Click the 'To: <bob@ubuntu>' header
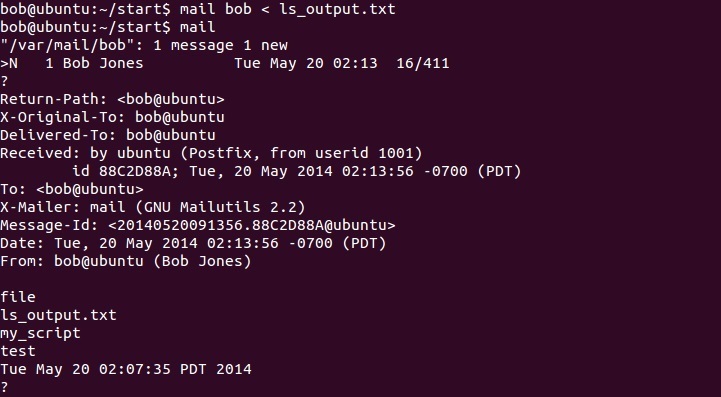 click(x=72, y=189)
